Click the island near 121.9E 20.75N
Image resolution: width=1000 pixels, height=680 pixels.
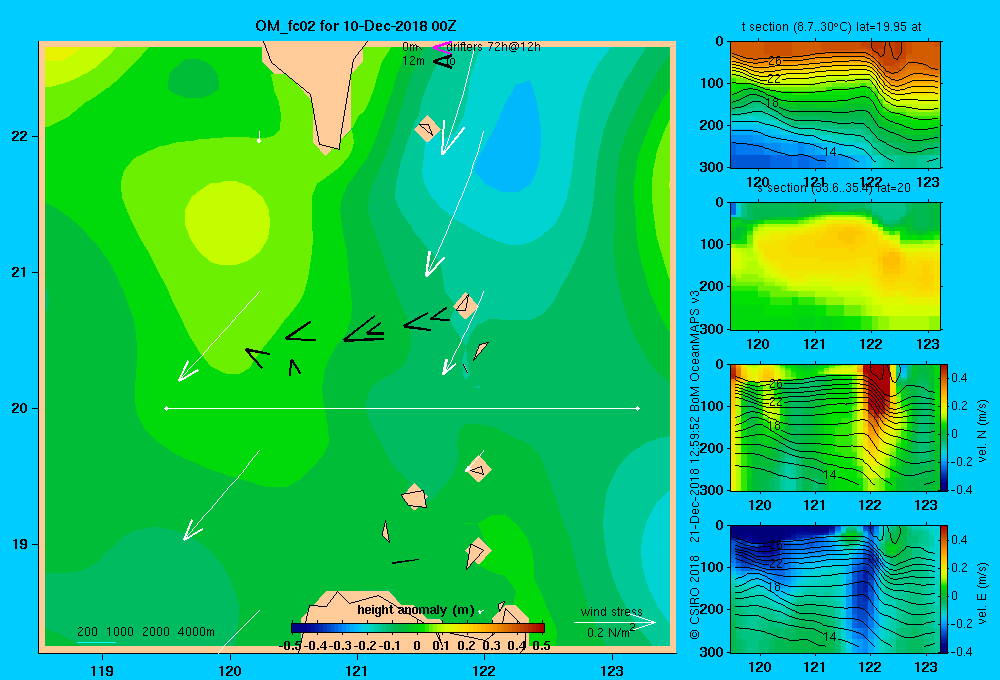pos(466,305)
